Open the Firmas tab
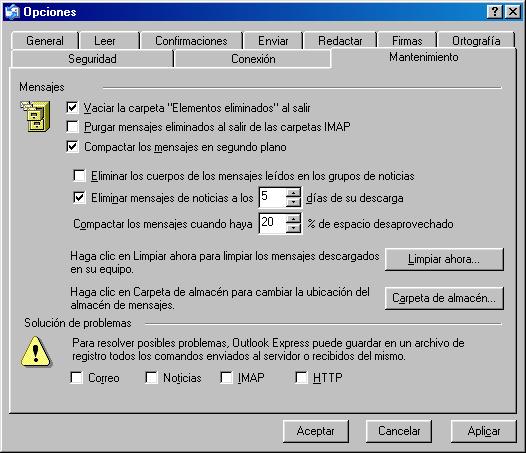 pyautogui.click(x=407, y=41)
